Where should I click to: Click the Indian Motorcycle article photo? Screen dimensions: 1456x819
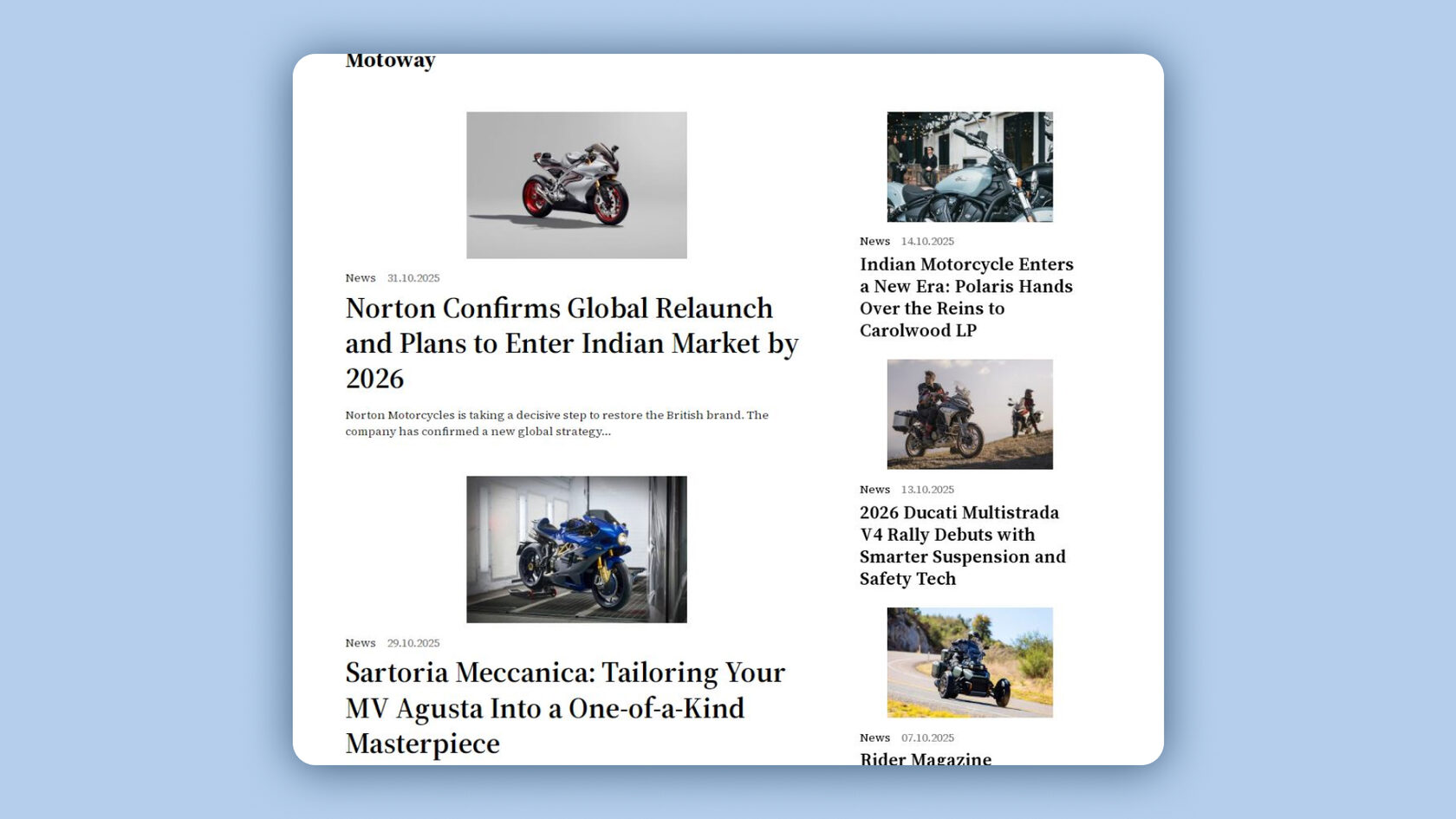pyautogui.click(x=970, y=166)
